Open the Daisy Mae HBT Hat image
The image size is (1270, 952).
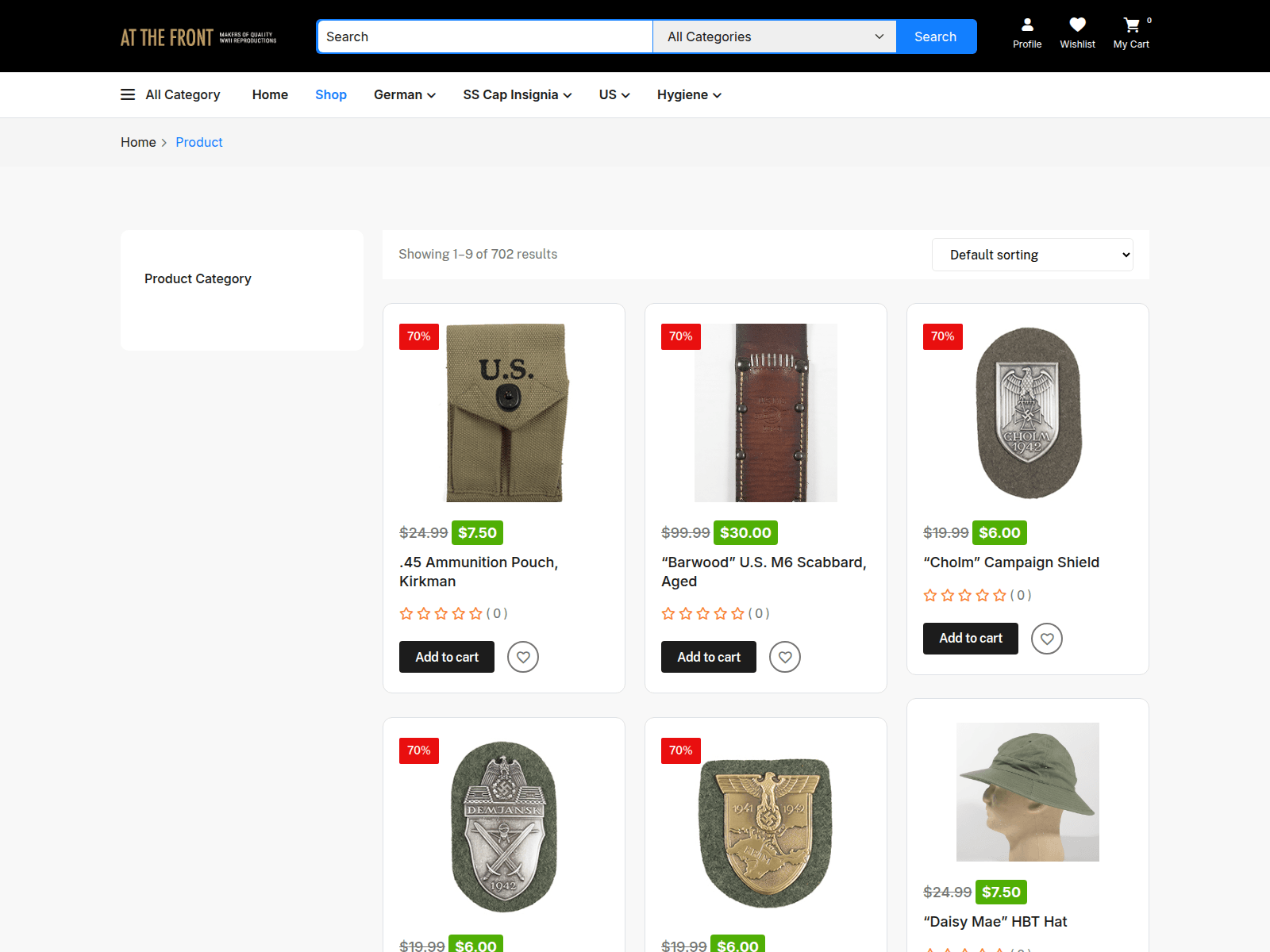1028,792
